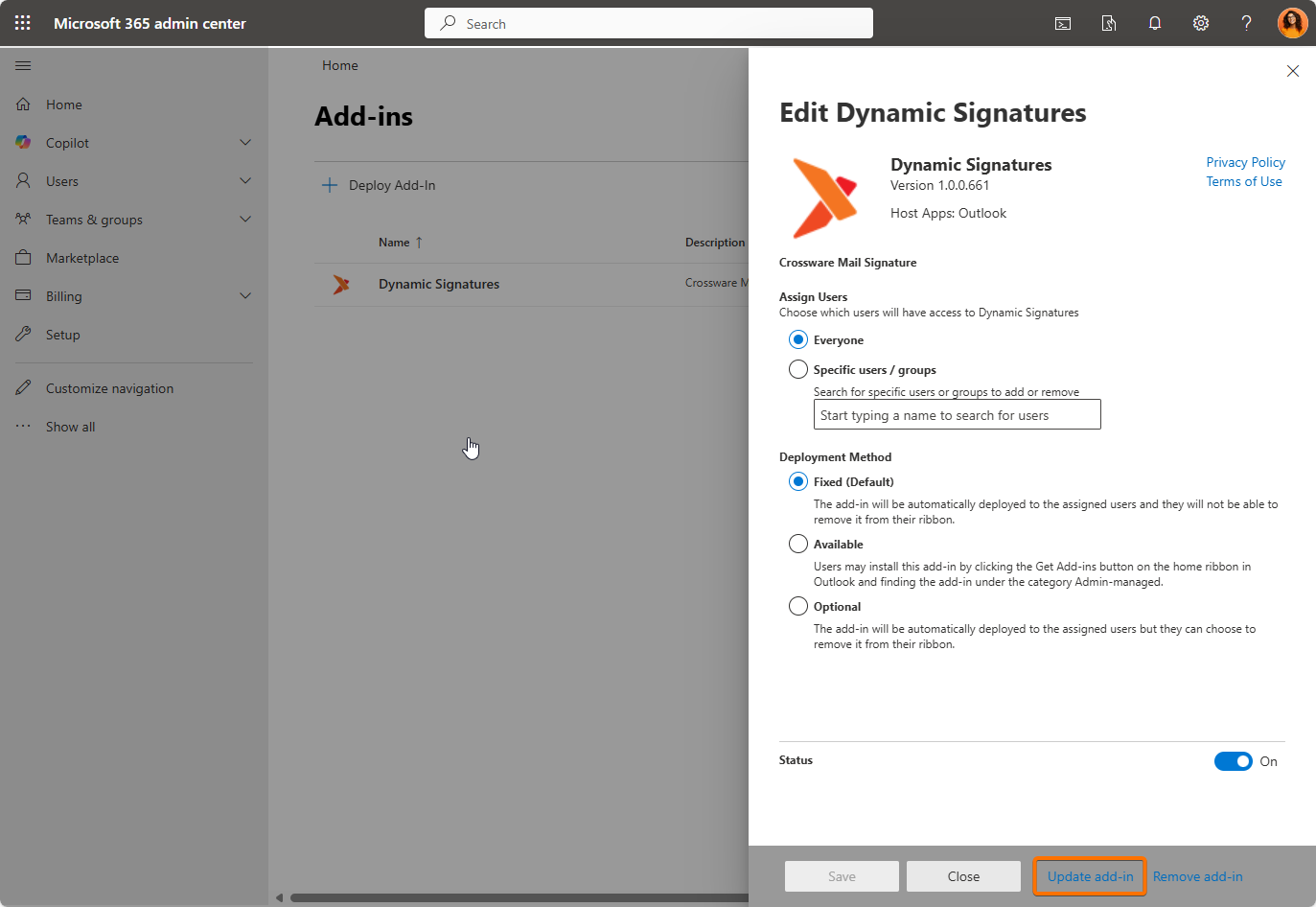The image size is (1316, 907).
Task: Open Cloud Shell icon in header
Action: [1063, 23]
